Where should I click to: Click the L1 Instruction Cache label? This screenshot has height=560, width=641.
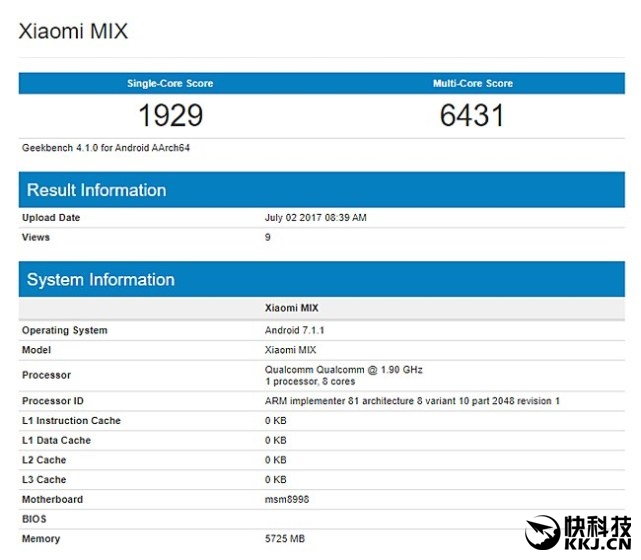72,421
